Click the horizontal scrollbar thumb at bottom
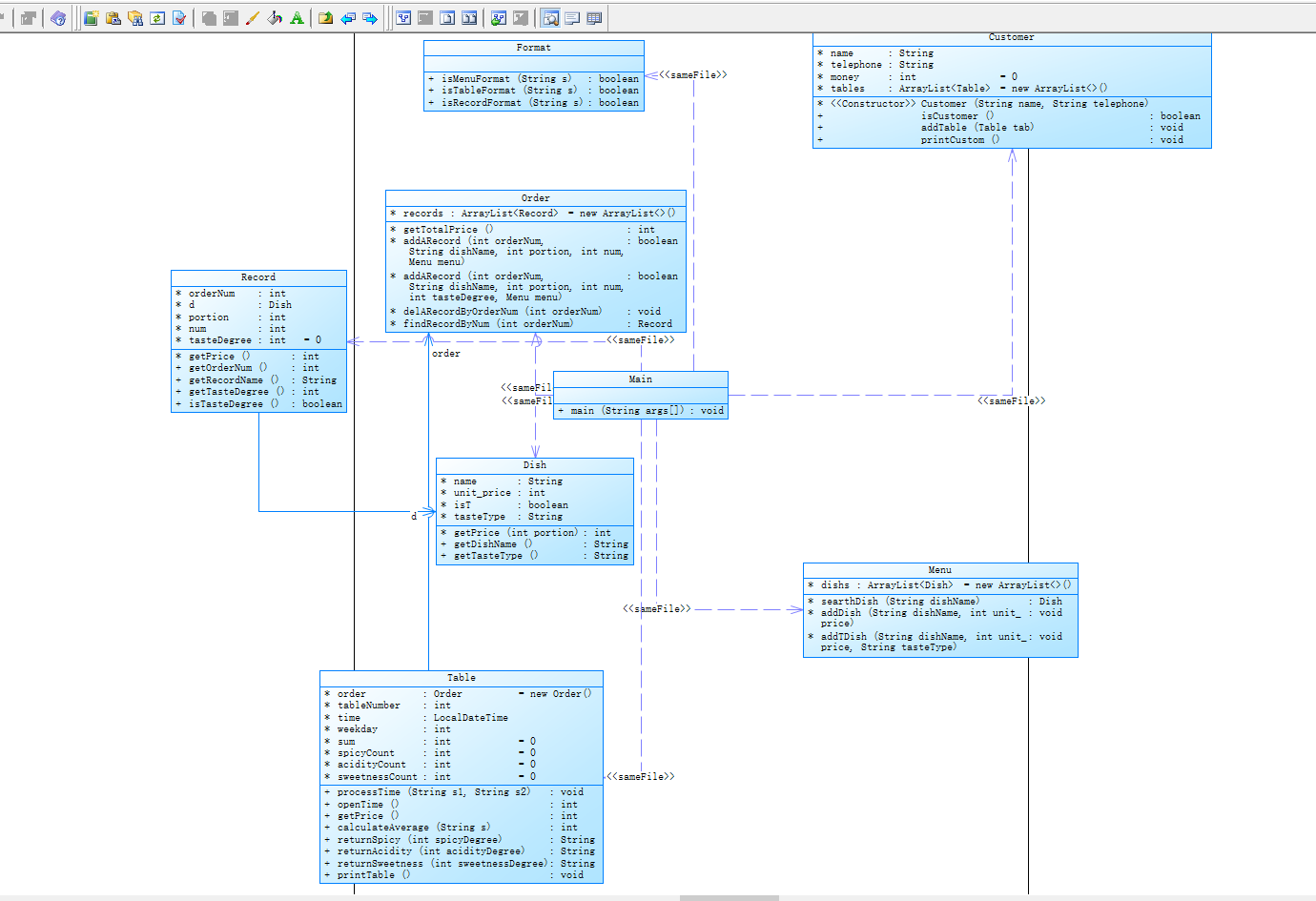 [730, 898]
